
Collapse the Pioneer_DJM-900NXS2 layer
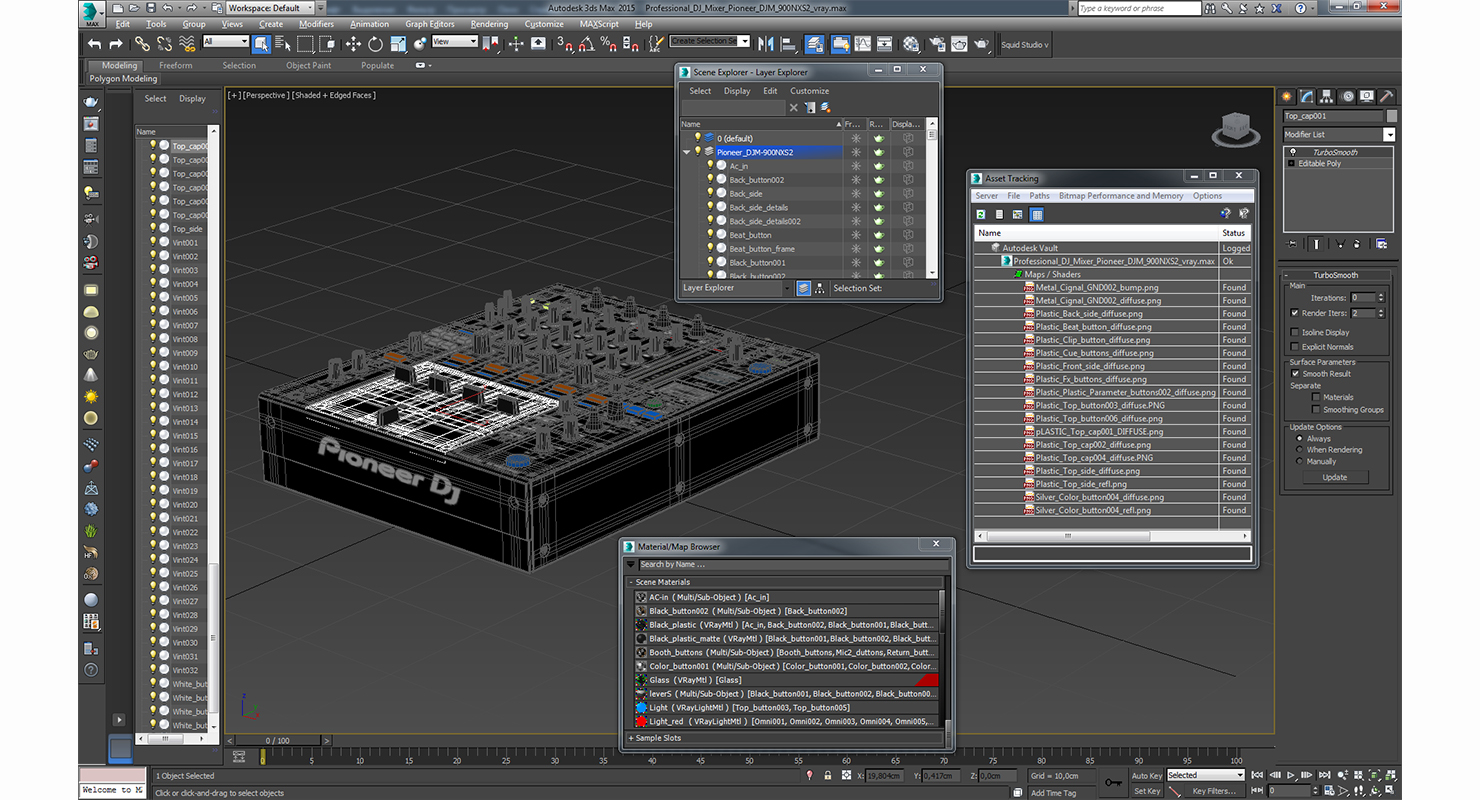(686, 152)
